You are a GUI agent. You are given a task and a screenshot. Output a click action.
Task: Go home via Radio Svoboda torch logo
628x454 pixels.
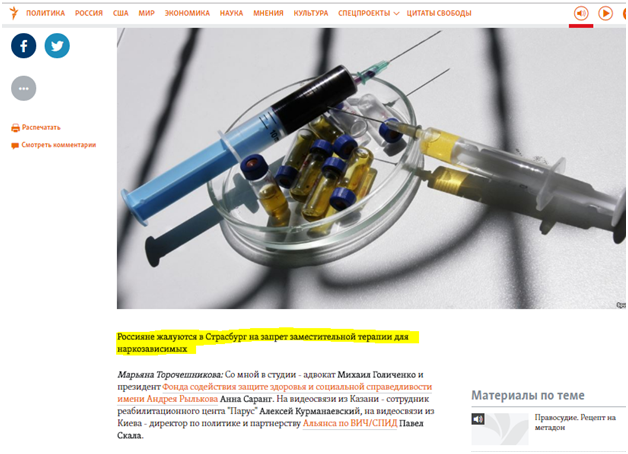pos(14,13)
